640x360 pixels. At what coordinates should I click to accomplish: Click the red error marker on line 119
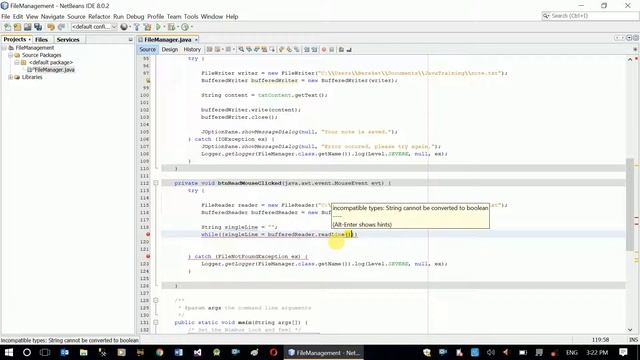click(148, 234)
